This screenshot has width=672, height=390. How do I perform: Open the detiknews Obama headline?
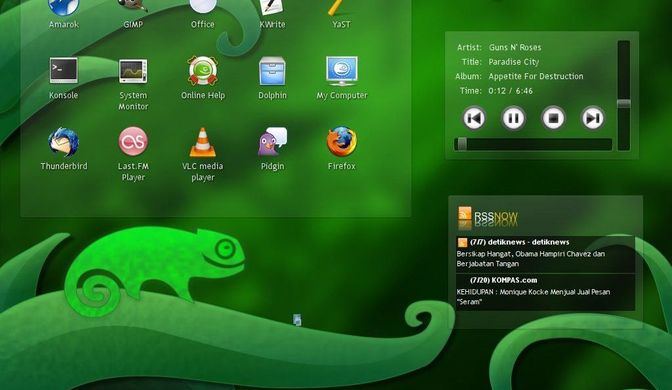(x=531, y=258)
